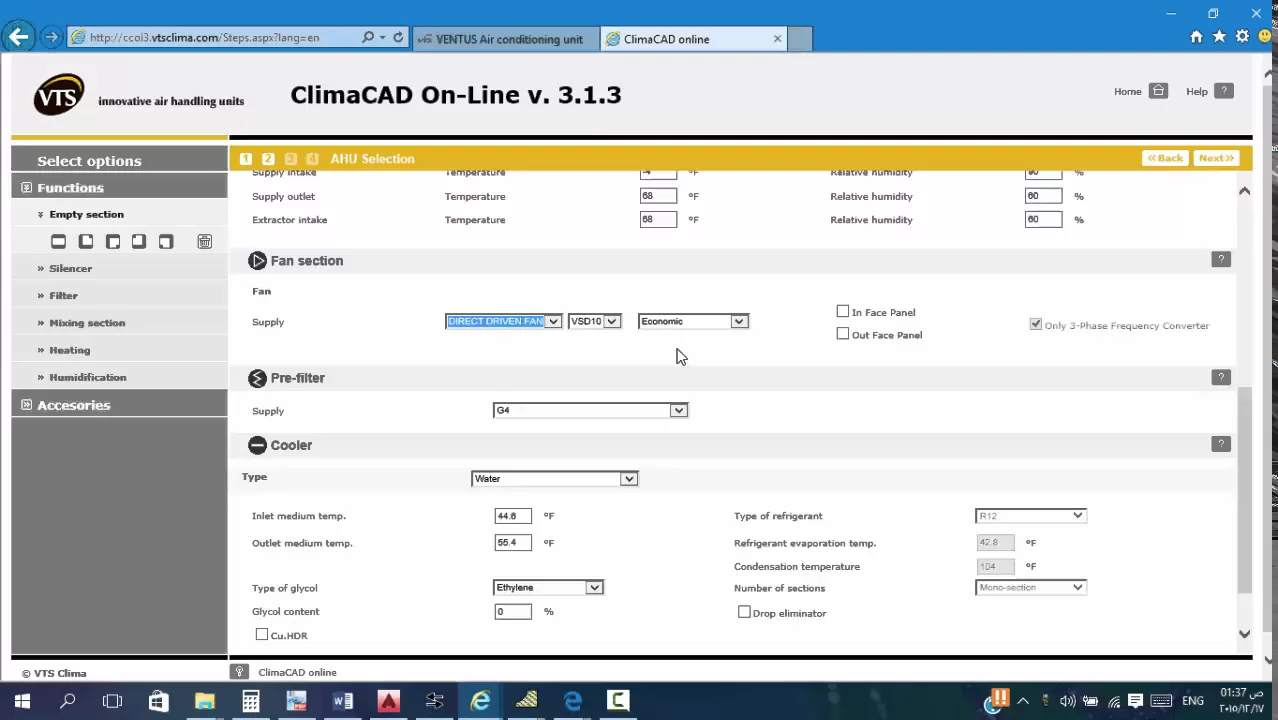Click the trash delete icon in sidebar

204,241
